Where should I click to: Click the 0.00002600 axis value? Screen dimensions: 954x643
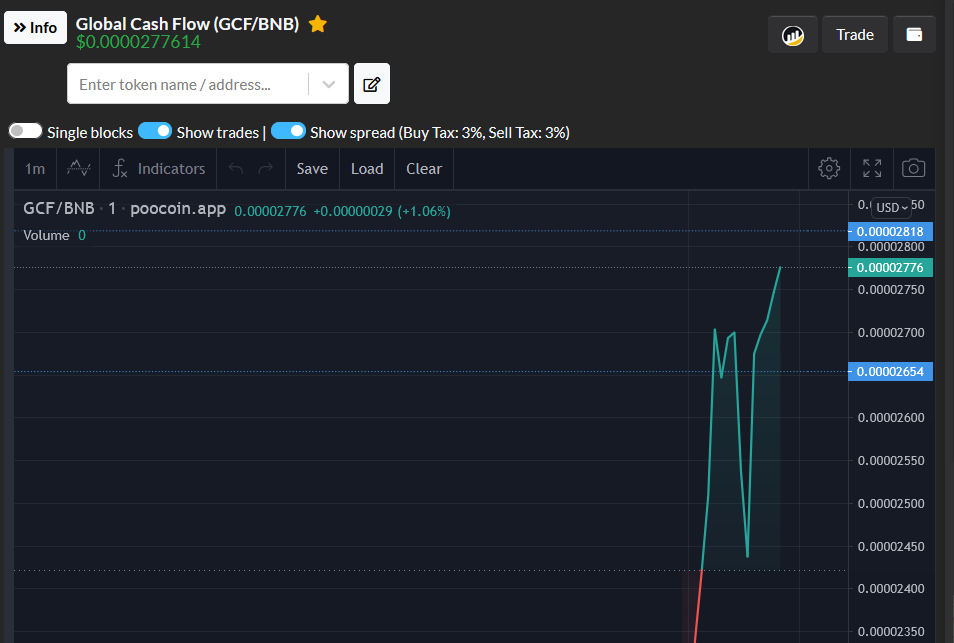coord(891,418)
